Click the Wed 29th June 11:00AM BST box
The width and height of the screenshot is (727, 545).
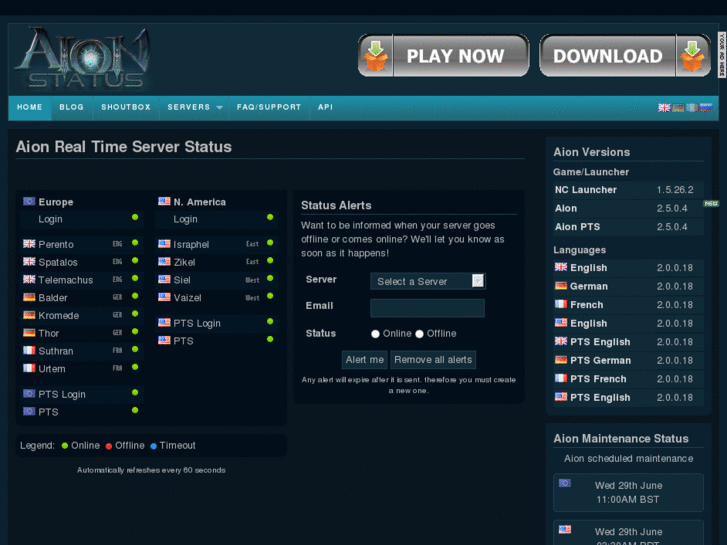[x=628, y=492]
